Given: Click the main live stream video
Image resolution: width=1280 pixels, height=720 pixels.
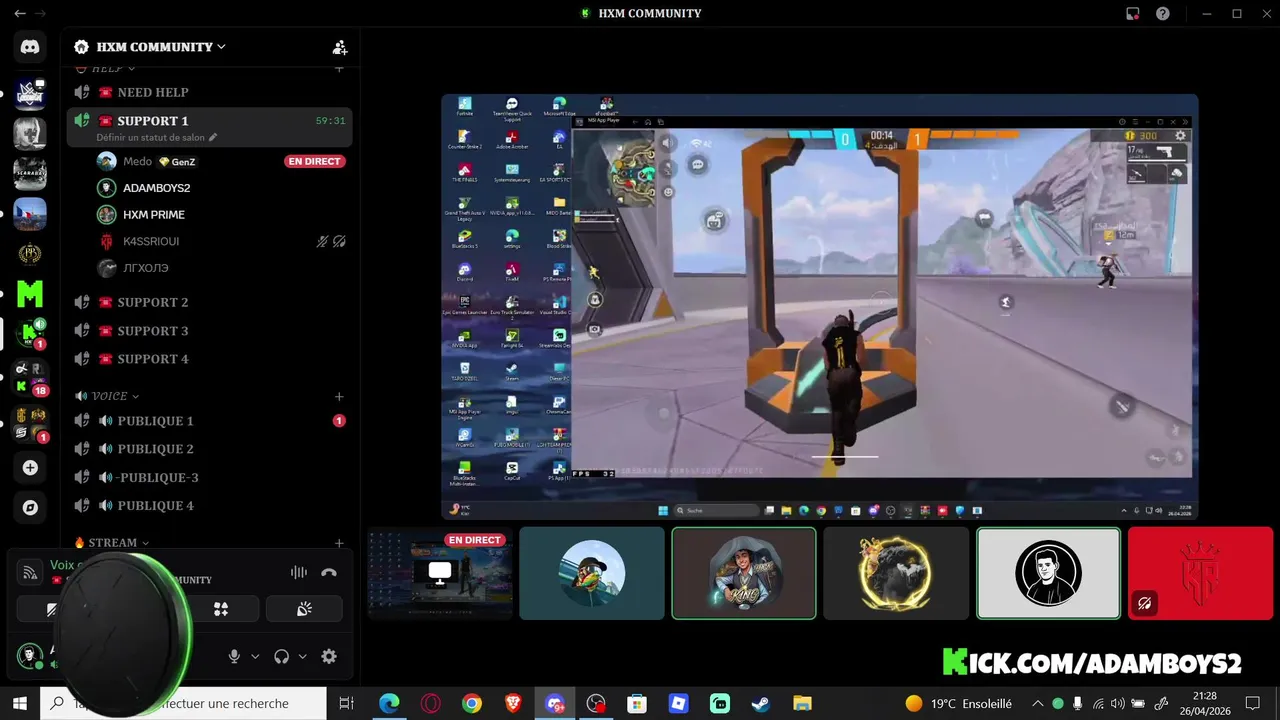Looking at the screenshot, I should (x=820, y=307).
